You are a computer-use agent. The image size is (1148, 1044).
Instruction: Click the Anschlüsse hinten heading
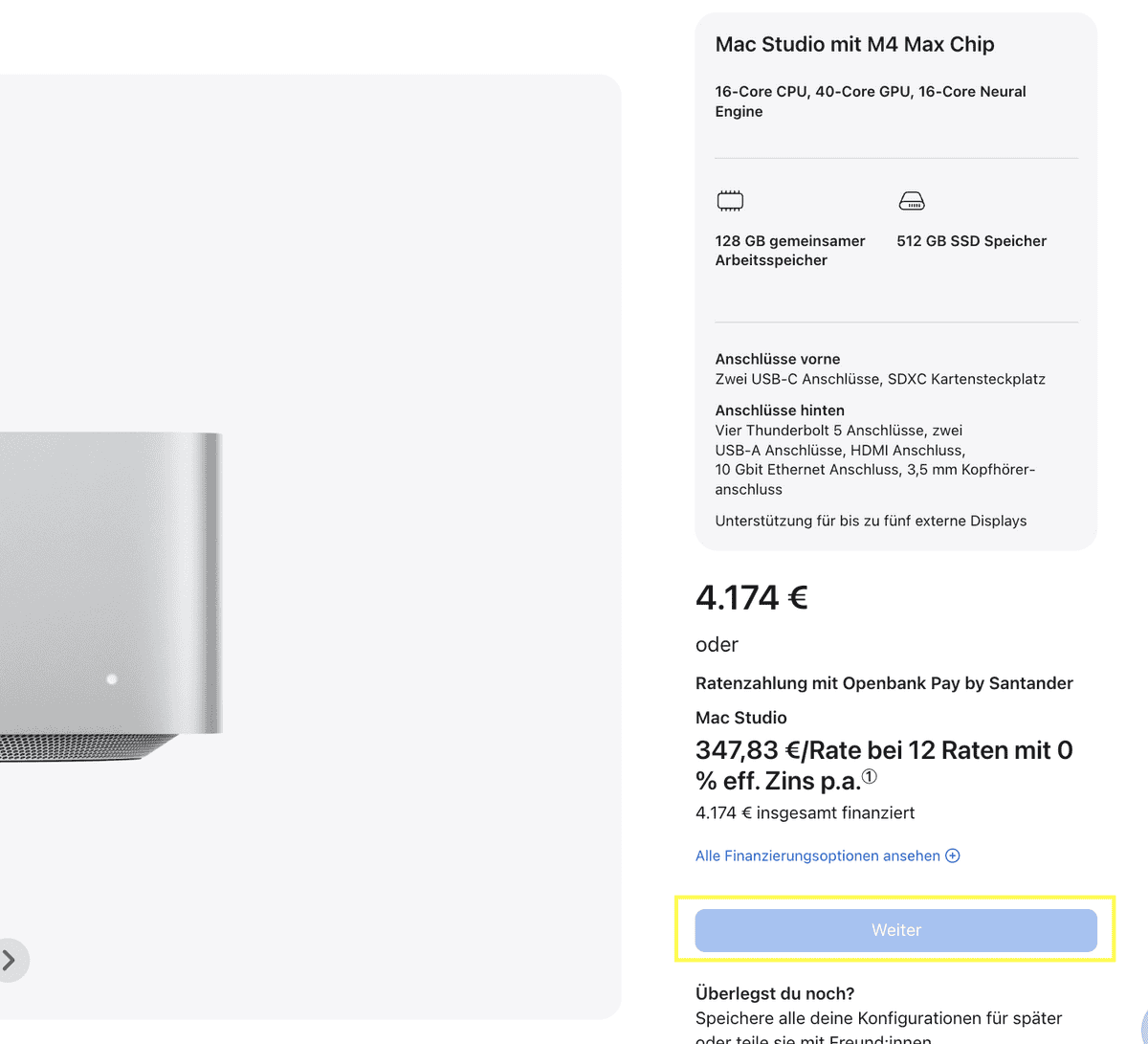pyautogui.click(x=780, y=411)
